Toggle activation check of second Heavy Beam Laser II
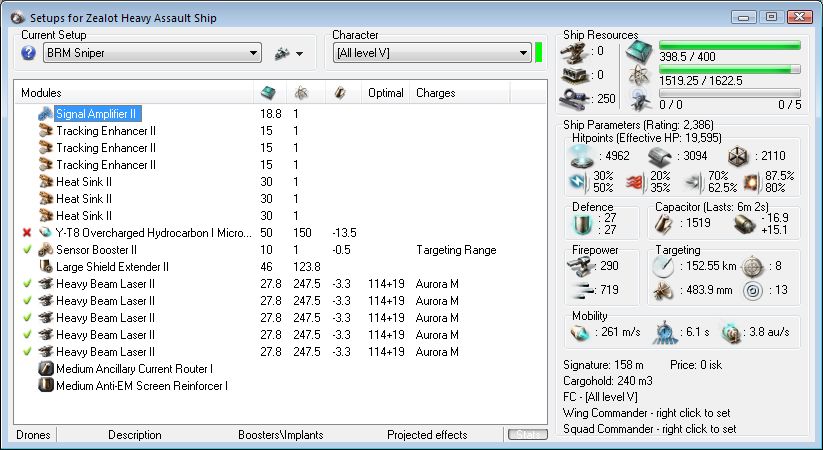Image resolution: width=823 pixels, height=450 pixels. [x=27, y=300]
